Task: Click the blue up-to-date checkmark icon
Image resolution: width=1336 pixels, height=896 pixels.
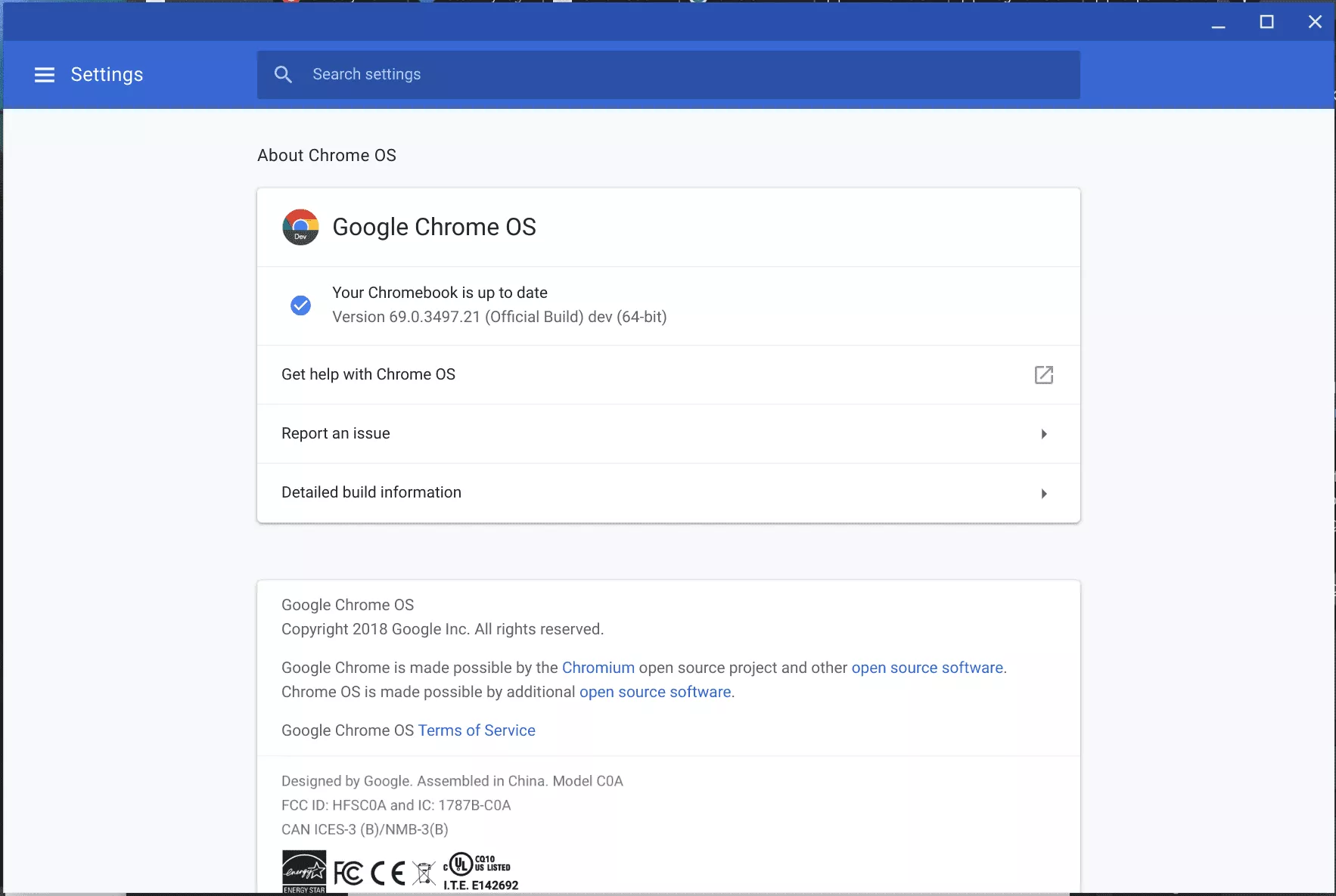Action: coord(300,305)
